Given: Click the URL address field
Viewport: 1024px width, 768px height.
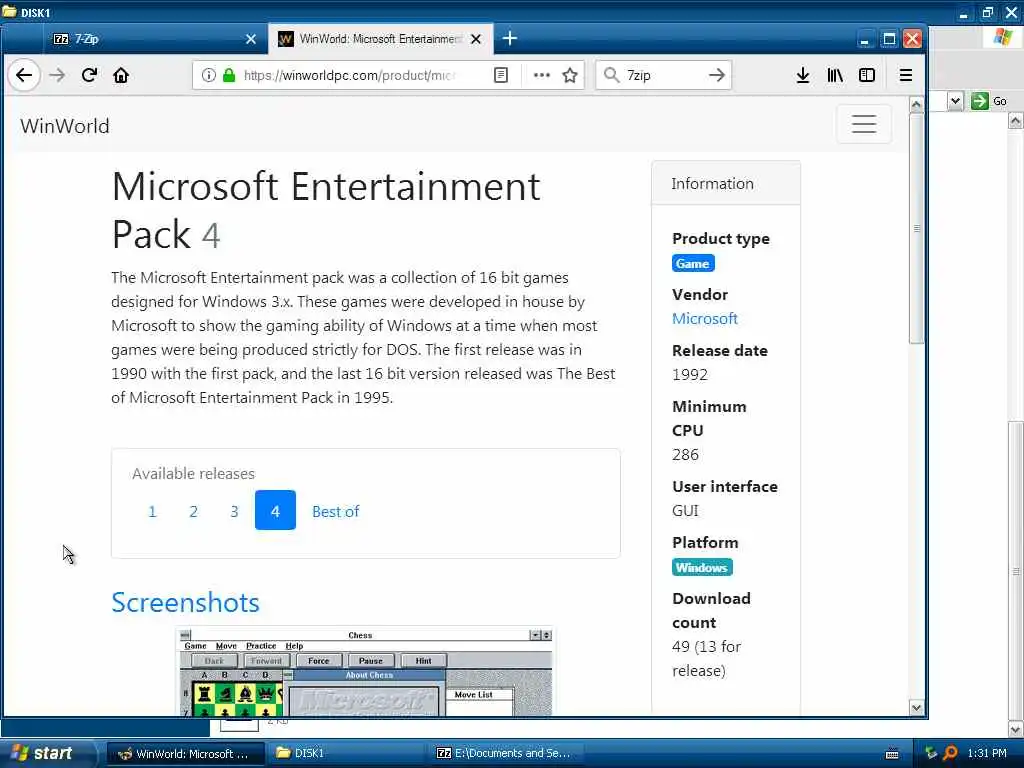Looking at the screenshot, I should [x=349, y=75].
